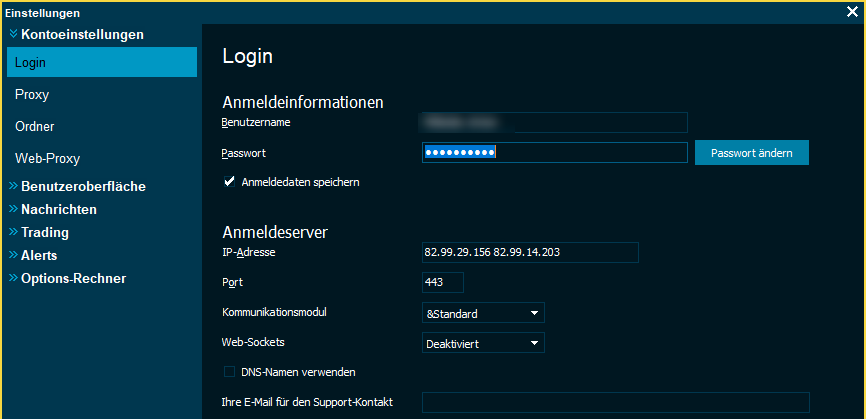Open the Web-Sockets dropdown

pos(483,343)
